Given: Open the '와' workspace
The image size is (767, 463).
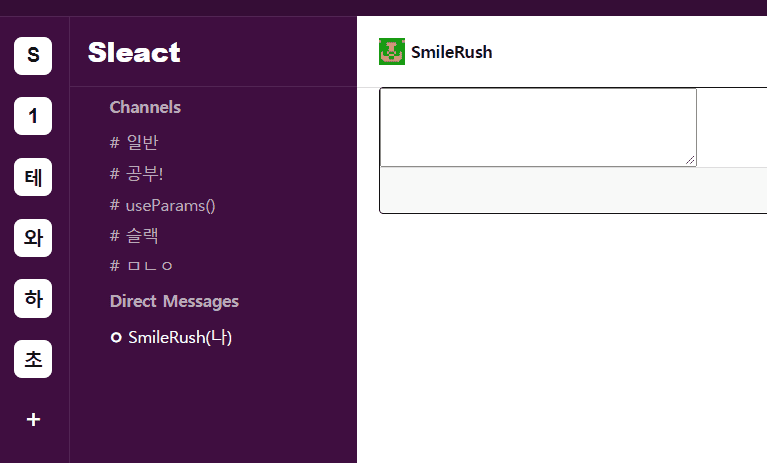Looking at the screenshot, I should [33, 238].
